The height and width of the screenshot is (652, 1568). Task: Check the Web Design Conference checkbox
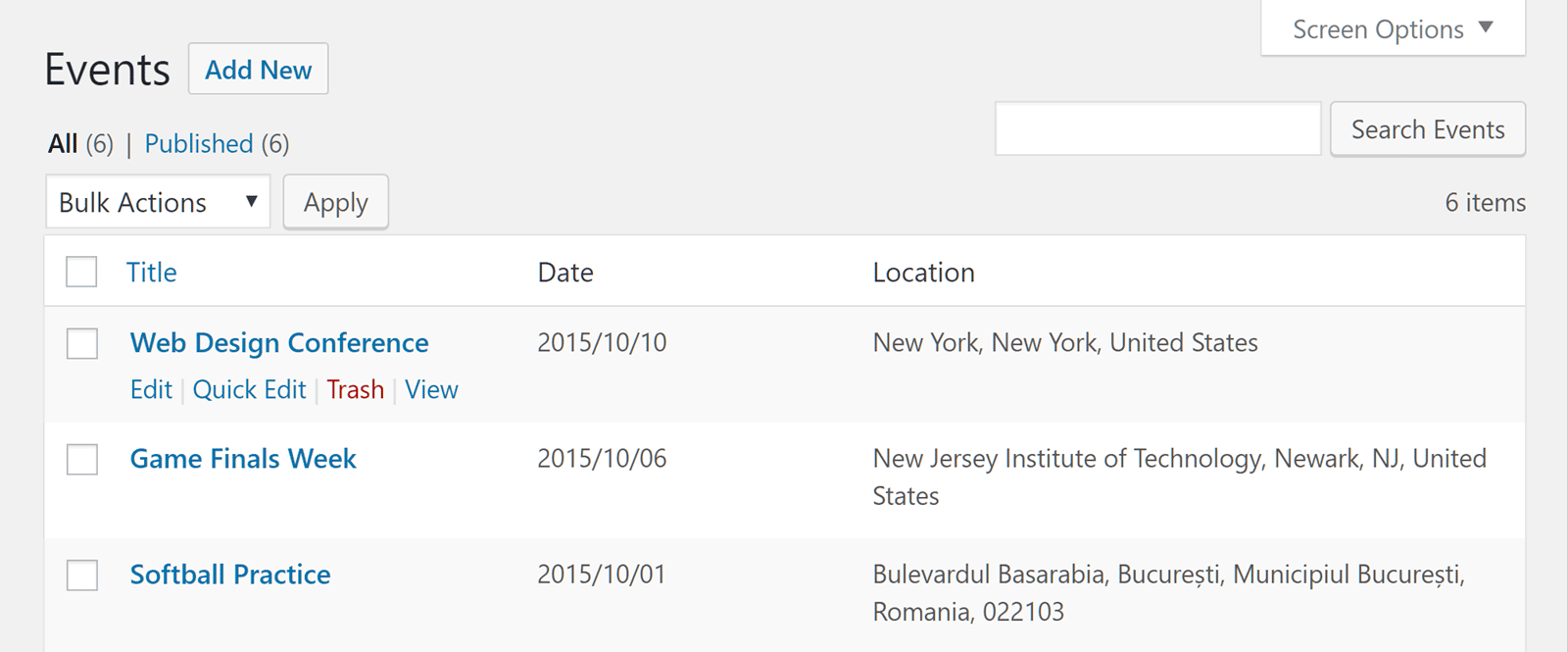point(82,343)
